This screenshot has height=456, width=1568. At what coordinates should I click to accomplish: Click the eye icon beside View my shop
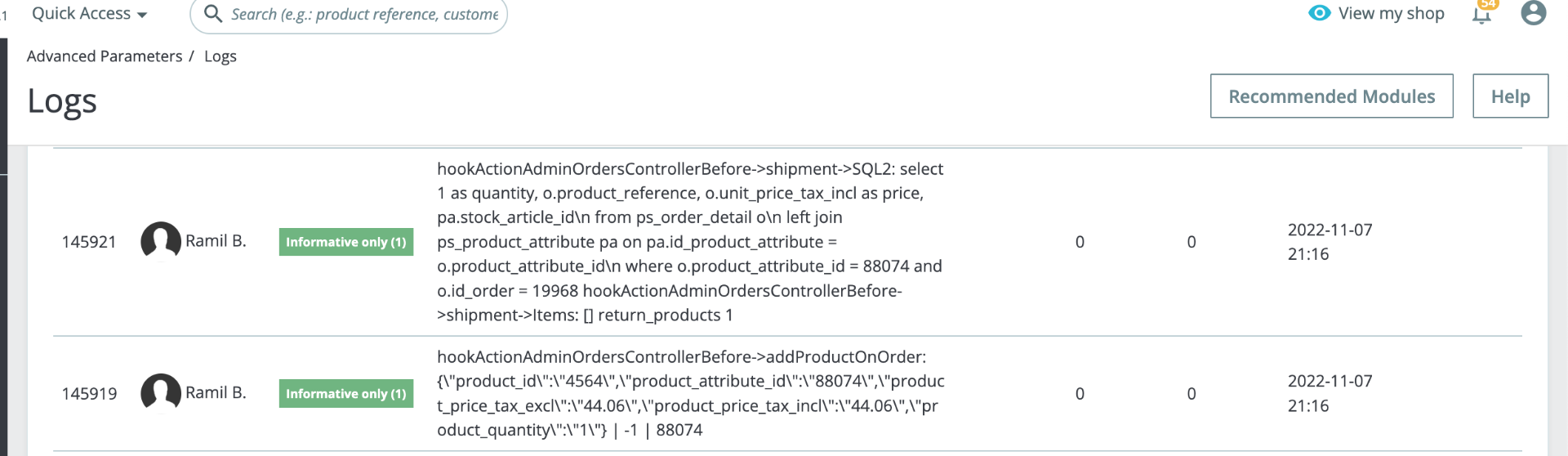pos(1319,13)
